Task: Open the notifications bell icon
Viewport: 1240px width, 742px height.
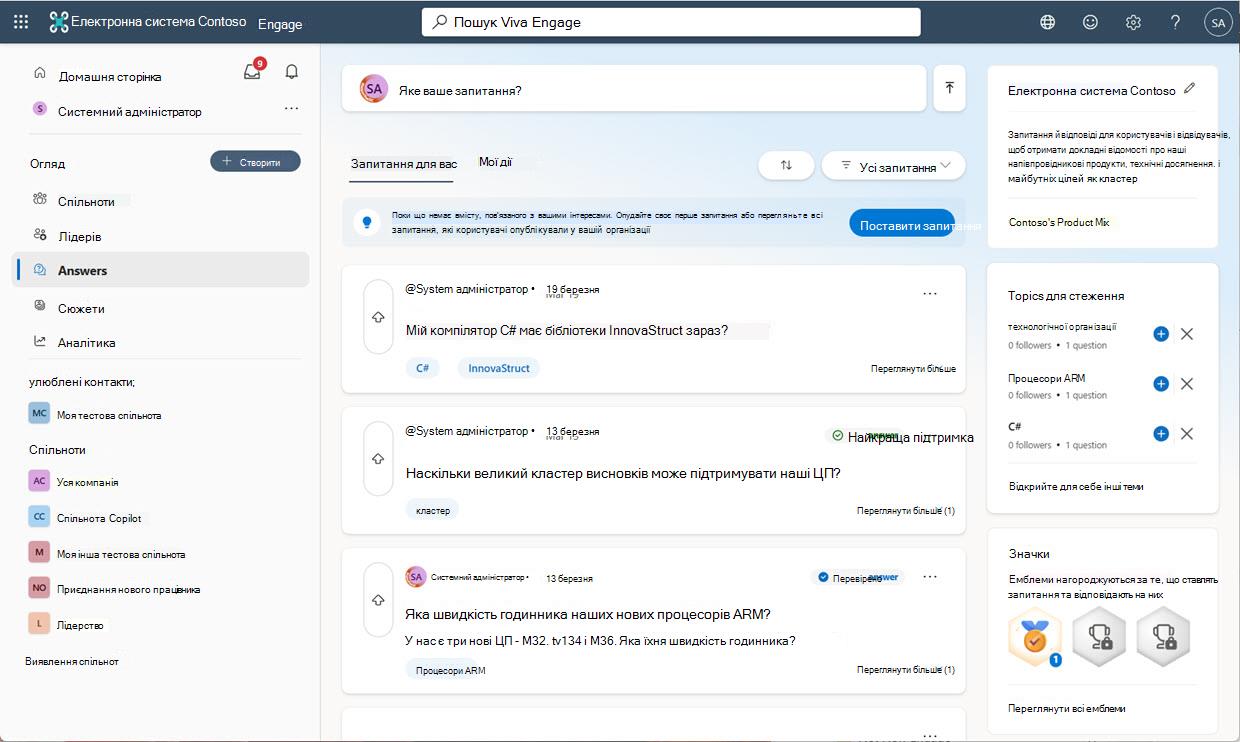Action: coord(292,72)
